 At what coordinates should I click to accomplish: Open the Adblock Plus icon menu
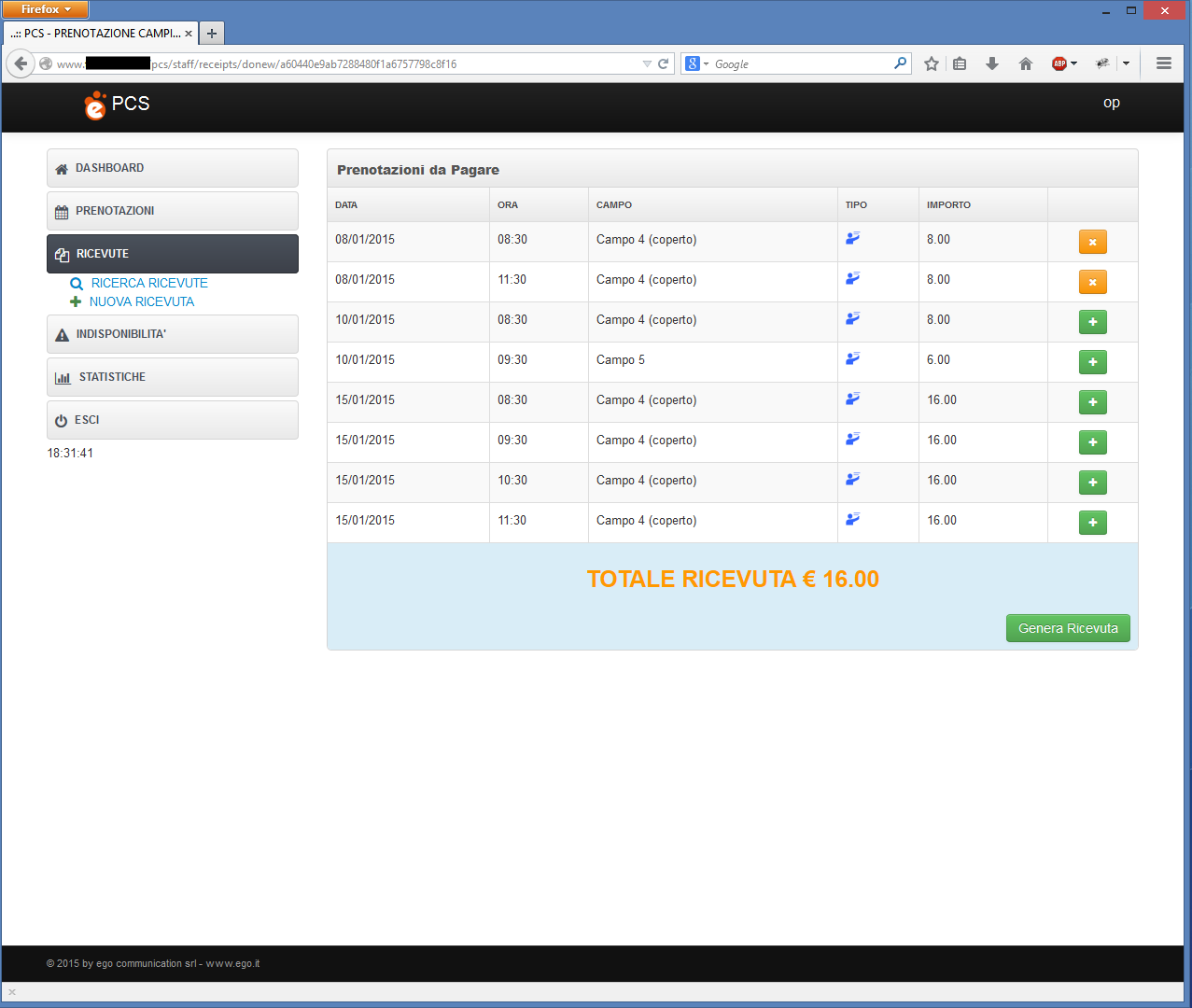[1063, 63]
